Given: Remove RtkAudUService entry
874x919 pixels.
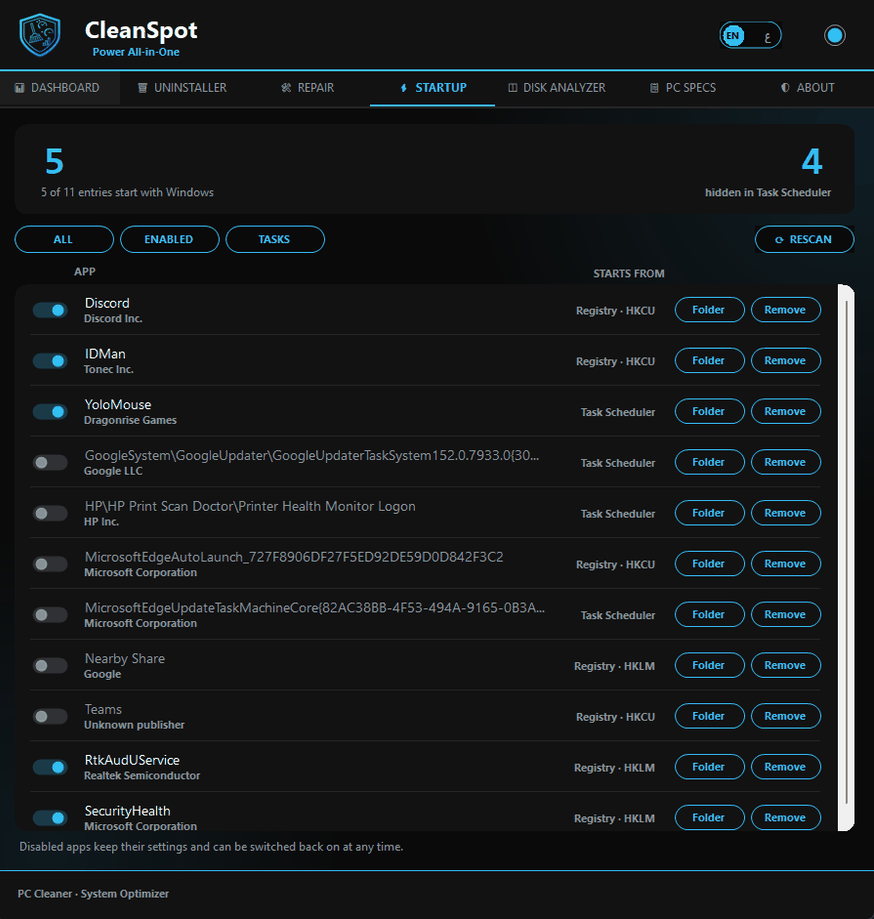Looking at the screenshot, I should point(785,767).
